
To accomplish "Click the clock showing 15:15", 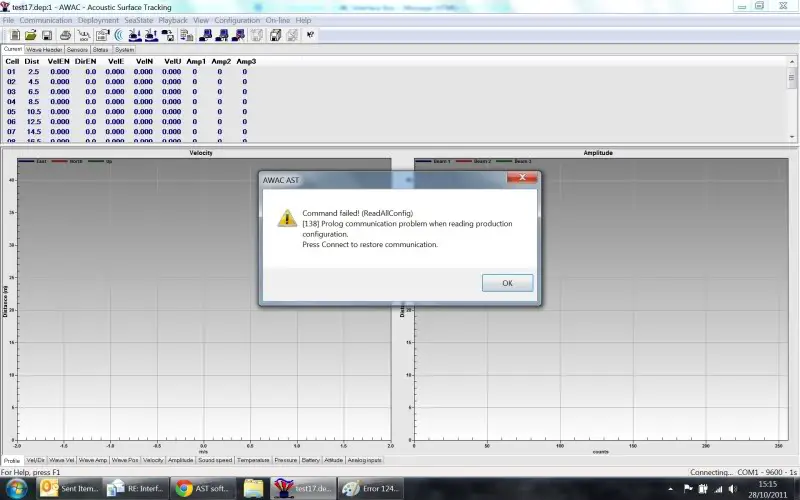I will point(767,484).
